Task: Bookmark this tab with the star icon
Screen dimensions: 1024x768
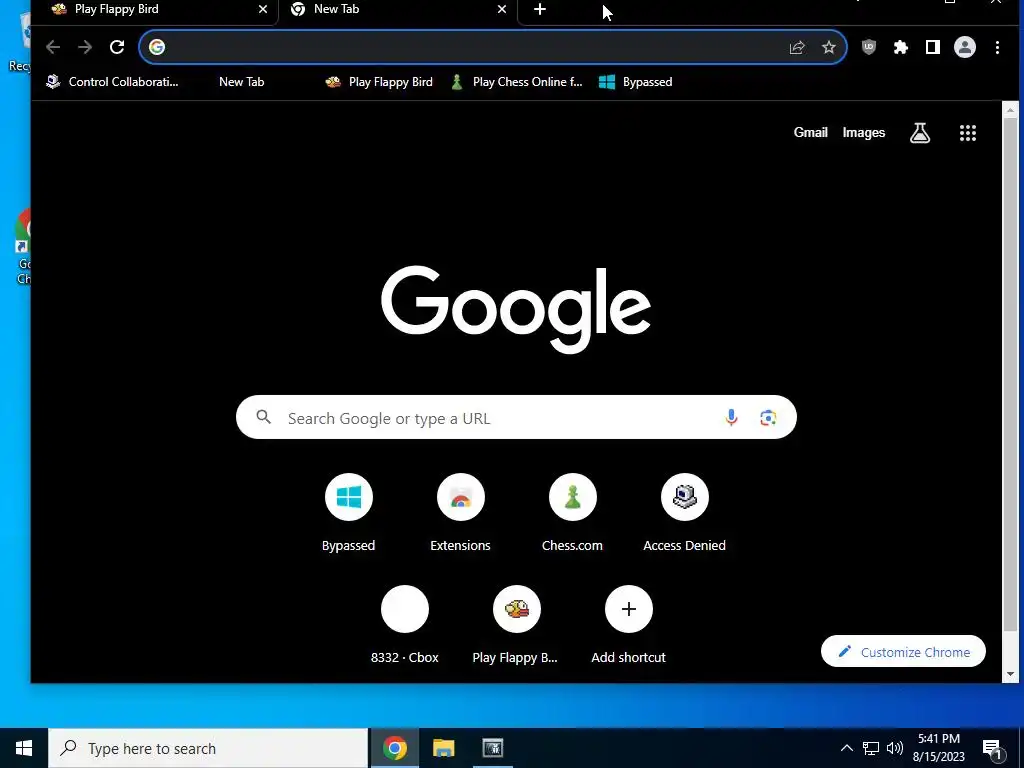Action: [829, 47]
